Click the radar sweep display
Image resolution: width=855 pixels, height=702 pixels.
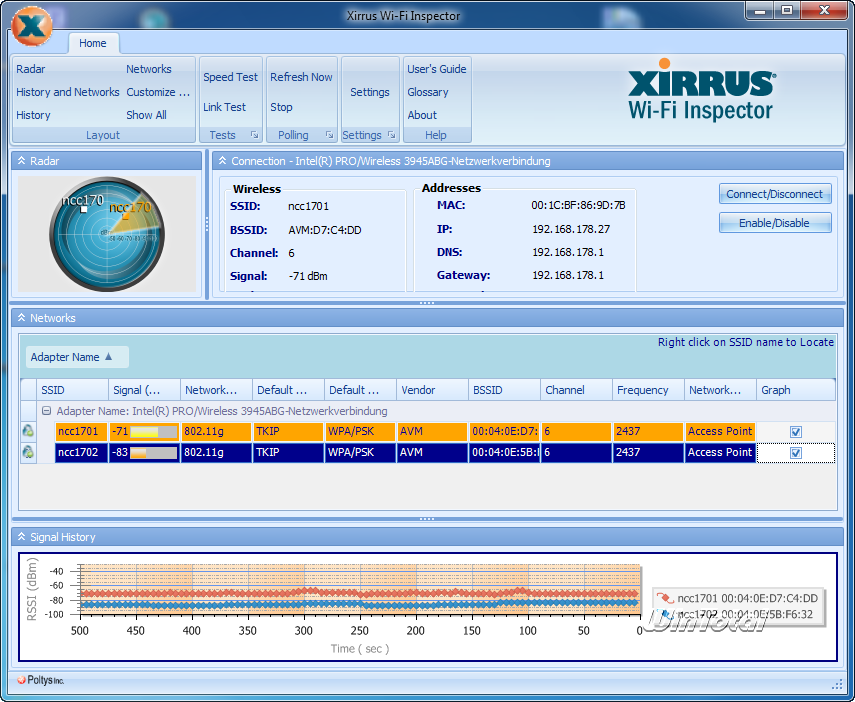tap(106, 236)
